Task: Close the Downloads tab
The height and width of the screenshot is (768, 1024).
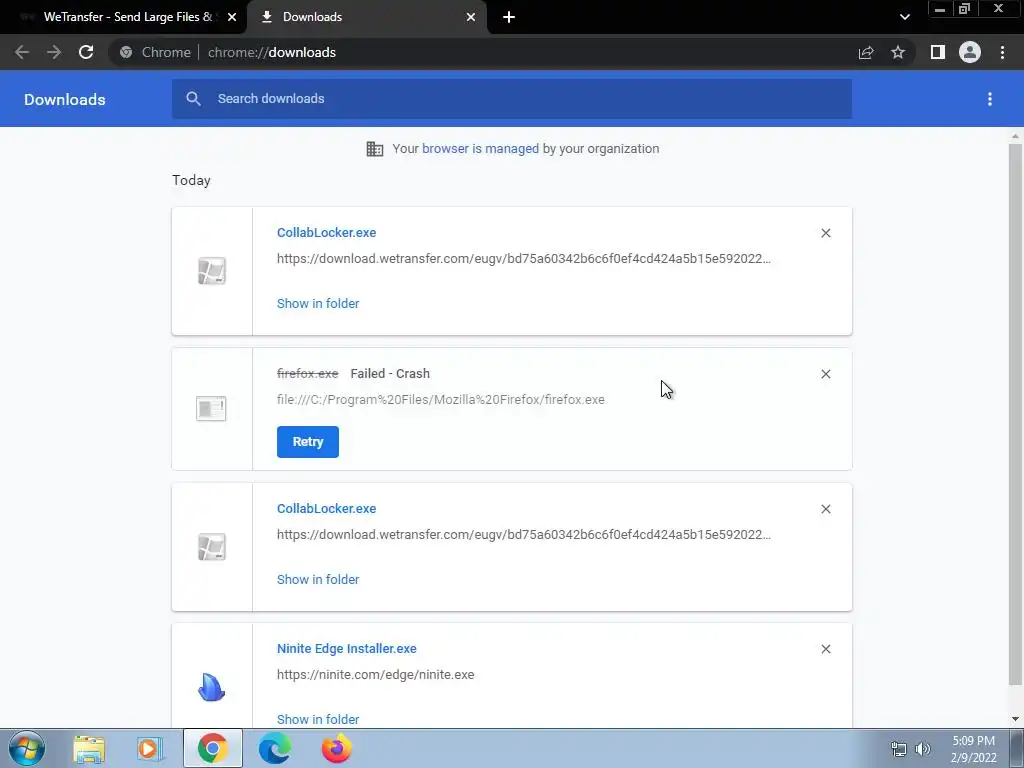Action: point(471,17)
